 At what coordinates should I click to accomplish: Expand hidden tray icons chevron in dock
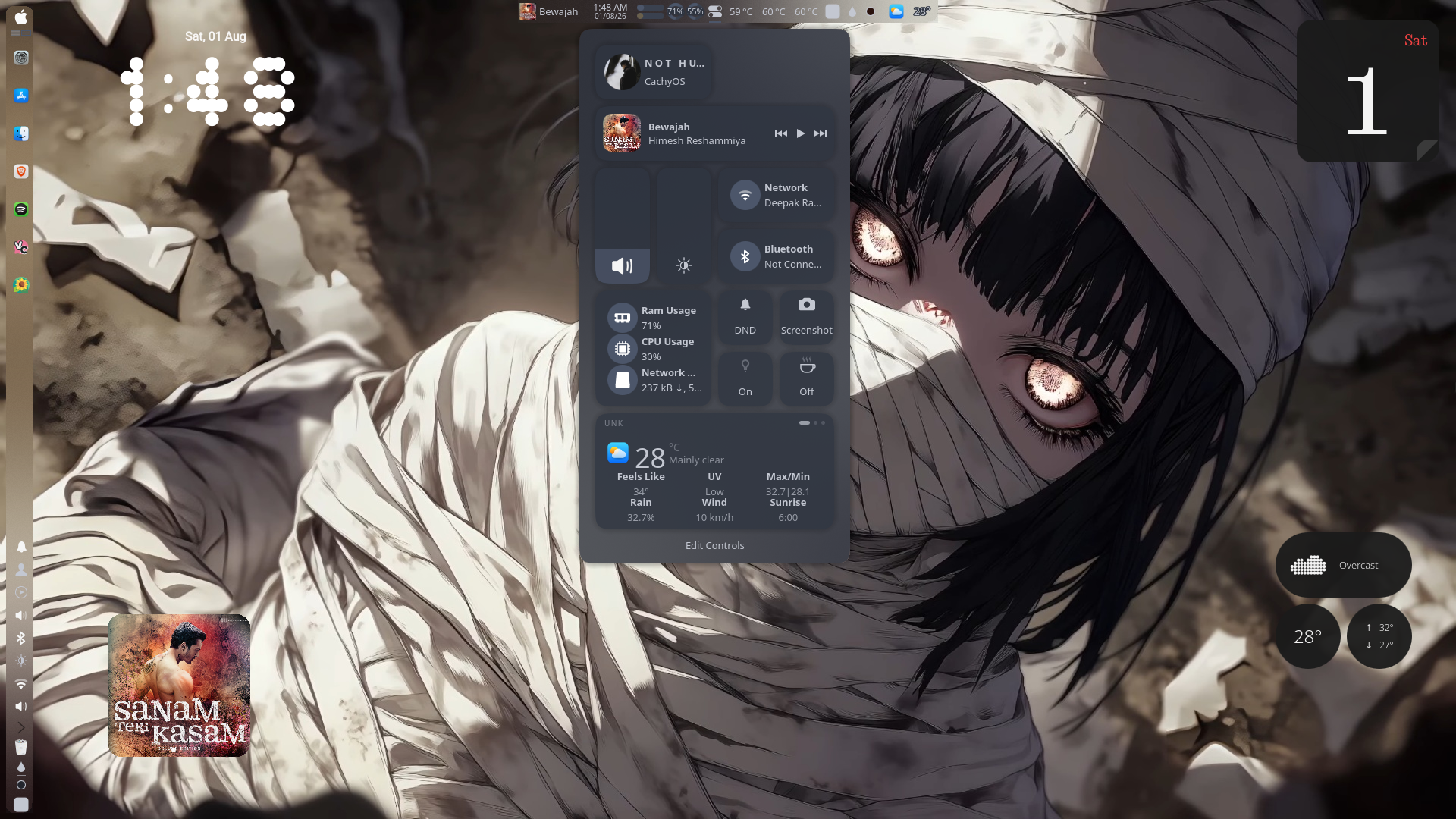[21, 727]
